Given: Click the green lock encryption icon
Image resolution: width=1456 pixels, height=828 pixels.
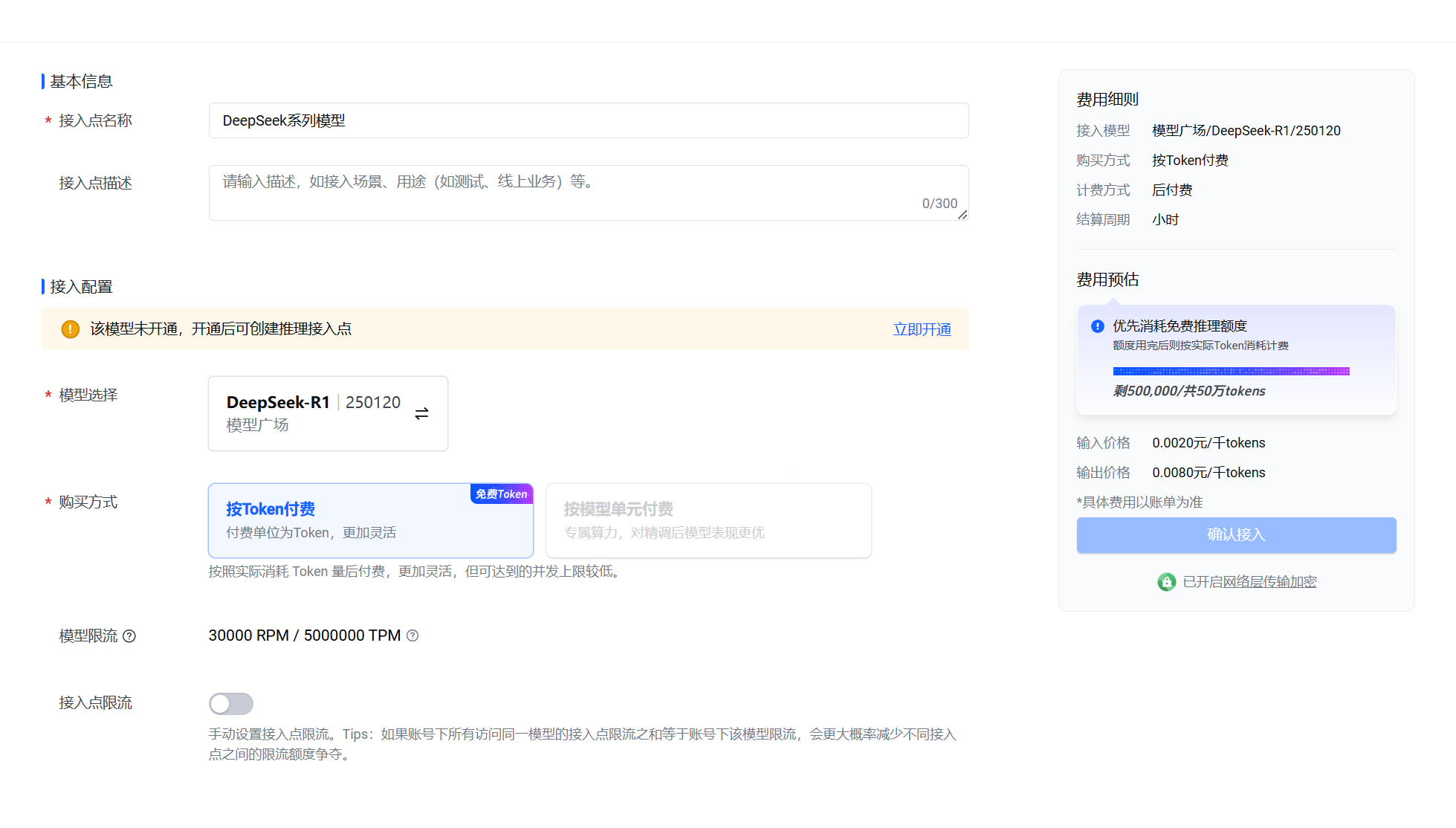Looking at the screenshot, I should pyautogui.click(x=1166, y=582).
